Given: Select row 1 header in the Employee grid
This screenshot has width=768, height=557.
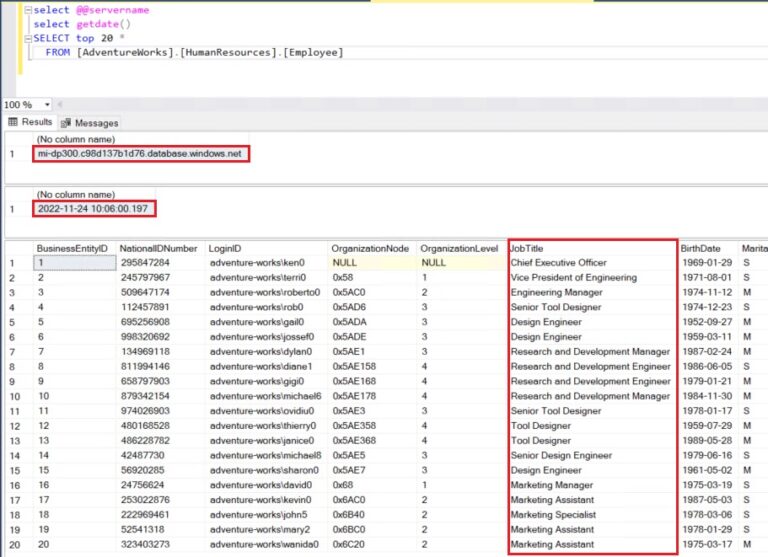Looking at the screenshot, I should click(13, 263).
